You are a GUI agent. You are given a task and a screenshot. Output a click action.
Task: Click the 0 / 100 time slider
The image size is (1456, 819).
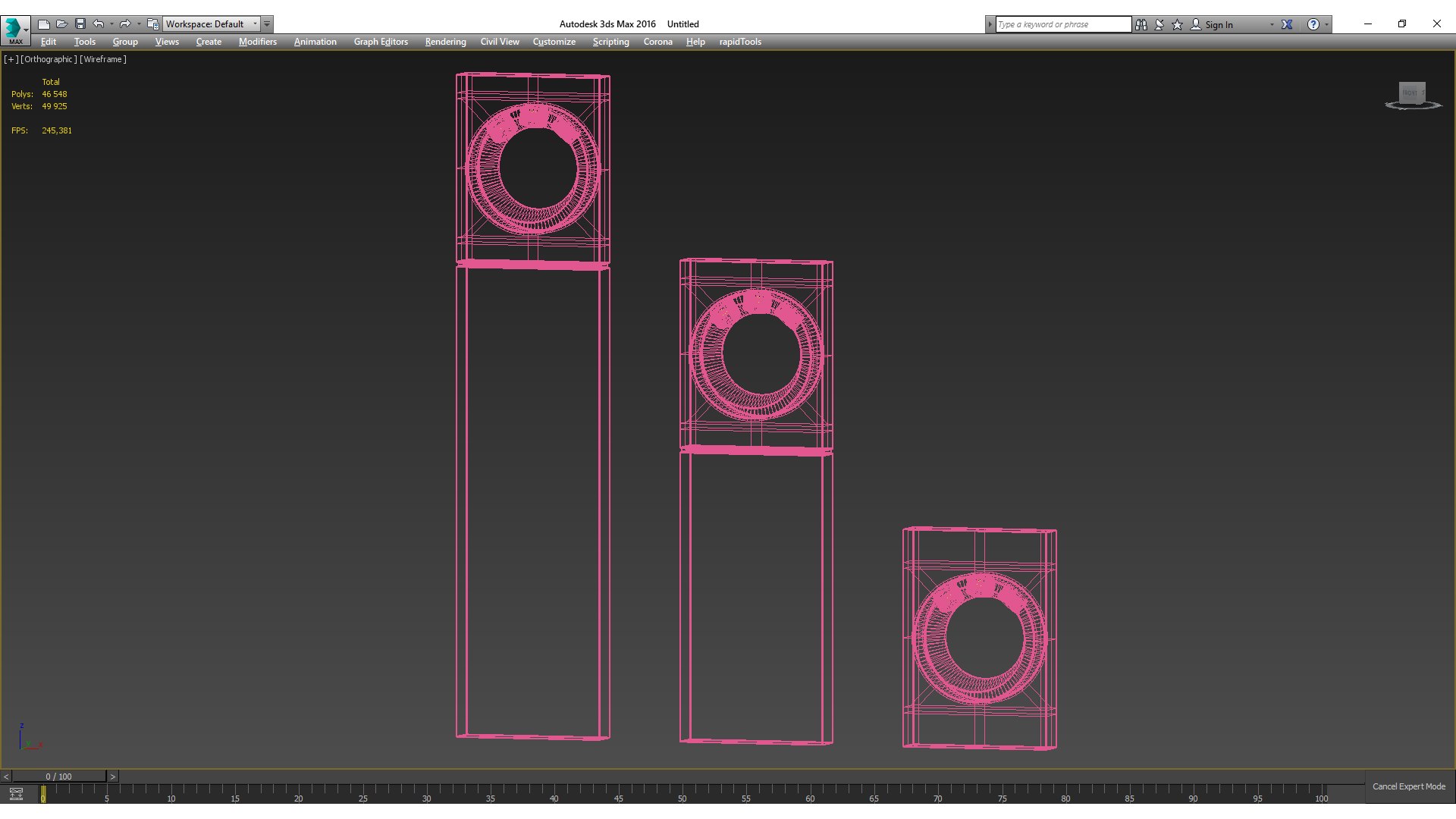click(x=58, y=777)
